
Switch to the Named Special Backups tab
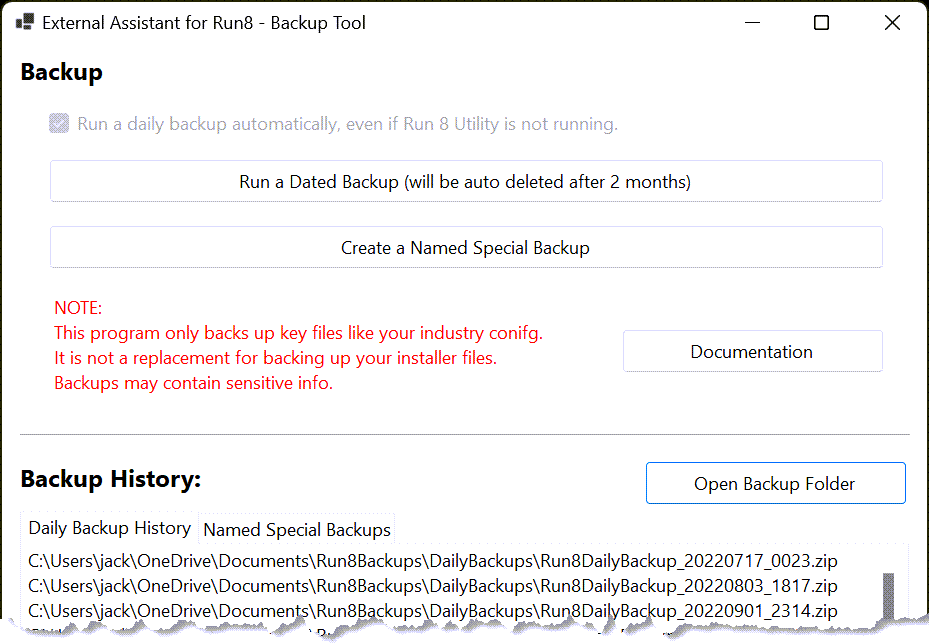click(297, 530)
